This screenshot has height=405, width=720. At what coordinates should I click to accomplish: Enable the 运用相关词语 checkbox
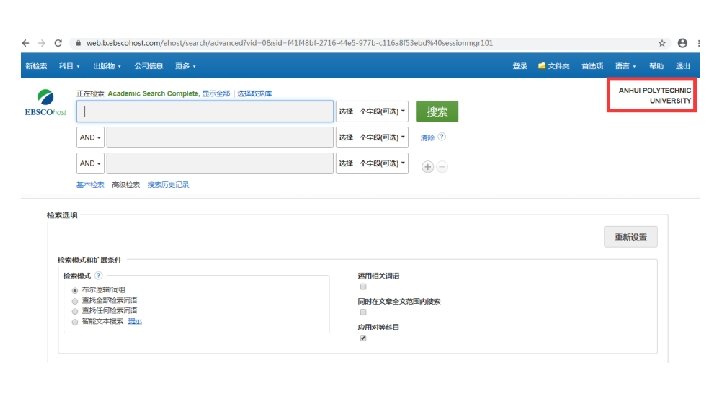tap(363, 287)
